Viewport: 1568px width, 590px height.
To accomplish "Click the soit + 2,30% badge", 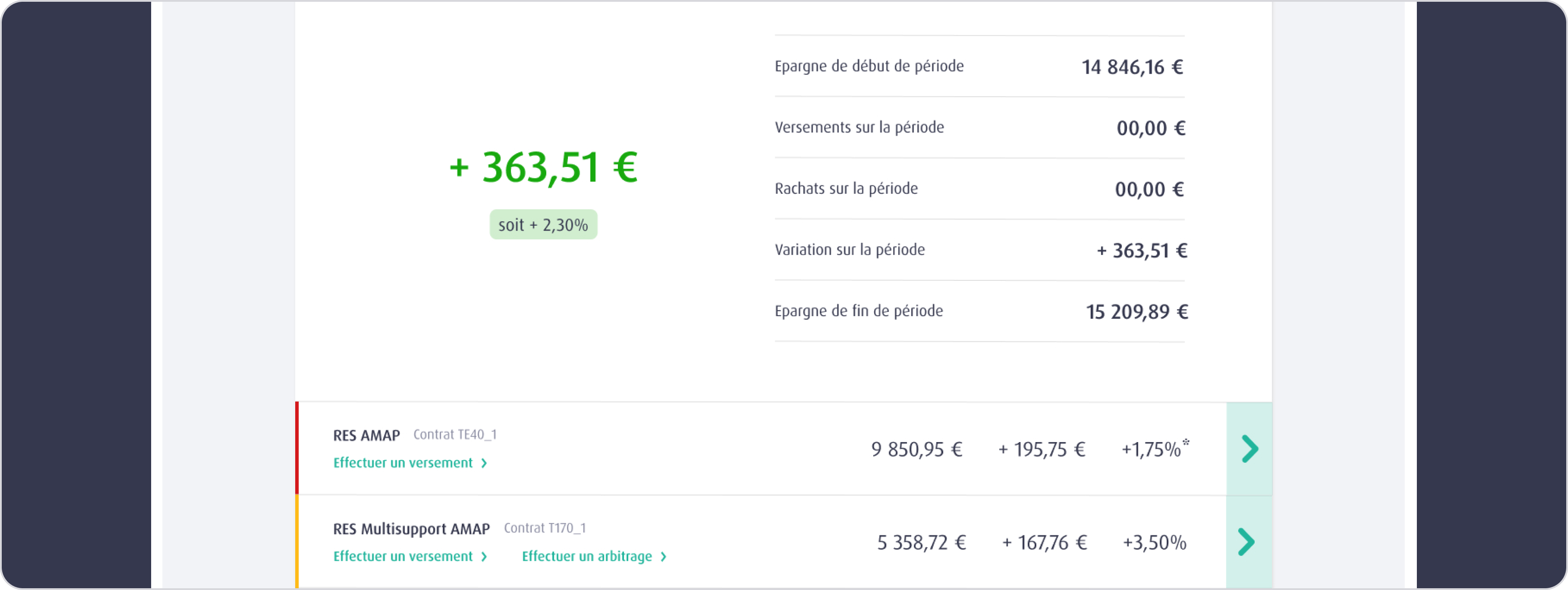I will point(543,225).
